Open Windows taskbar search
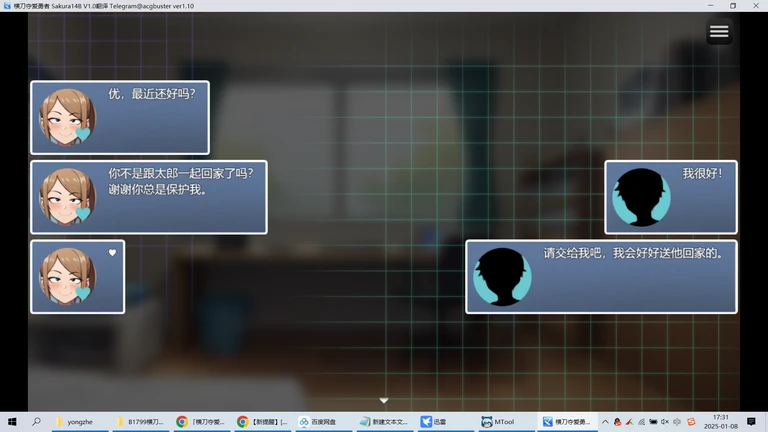 click(37, 422)
